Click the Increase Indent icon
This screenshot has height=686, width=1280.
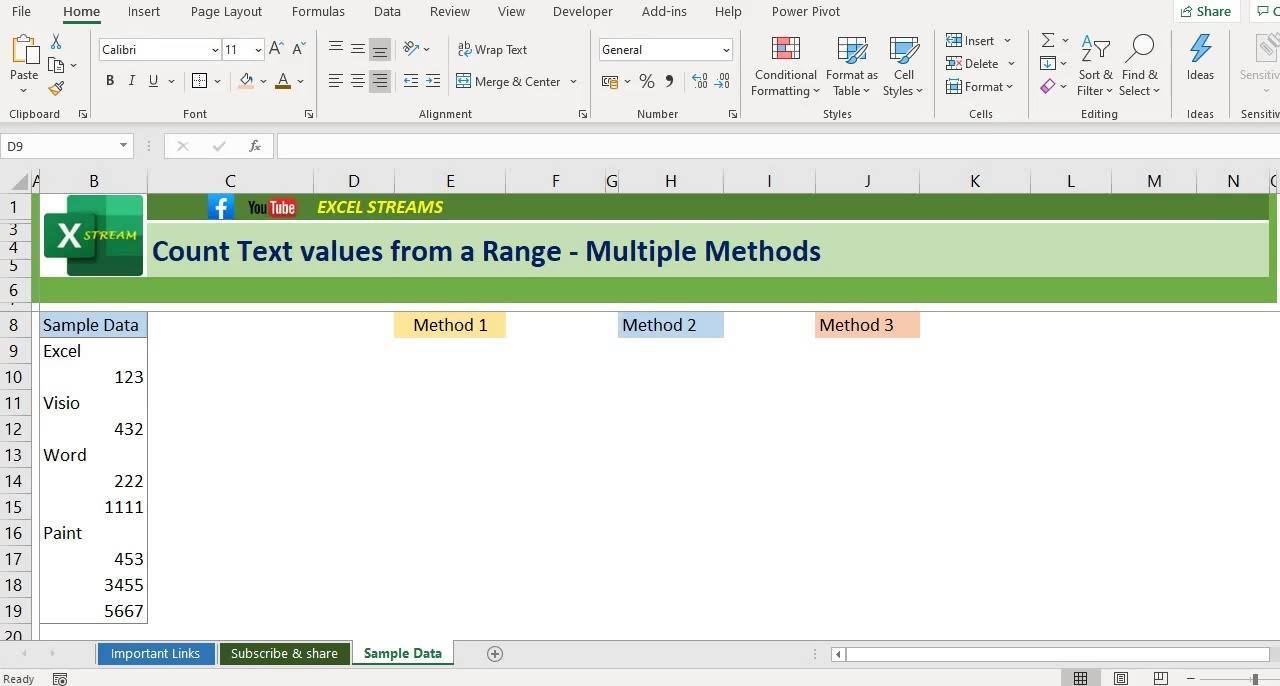click(433, 81)
